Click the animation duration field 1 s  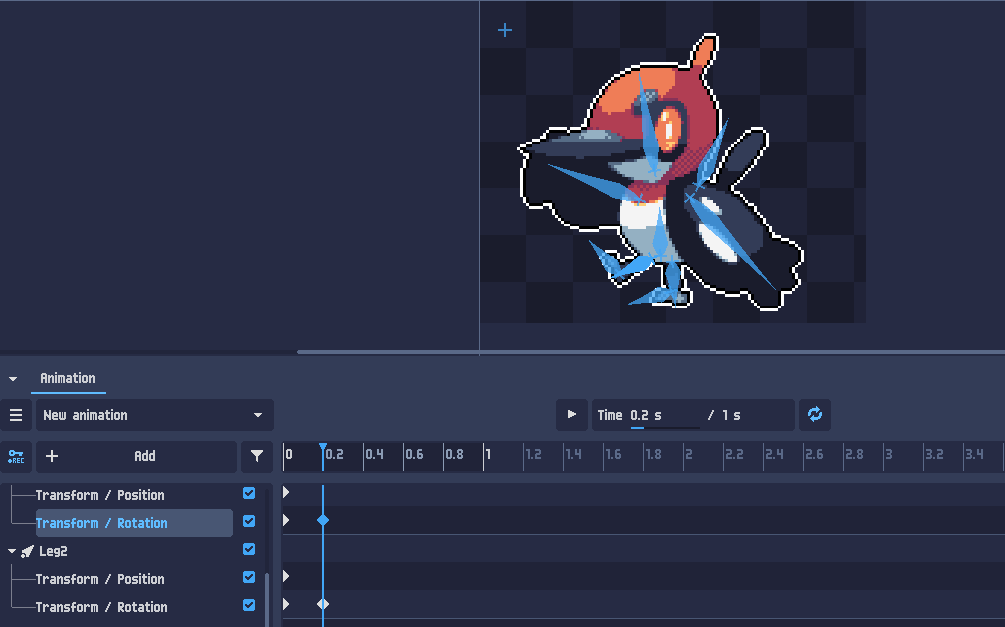coord(731,415)
